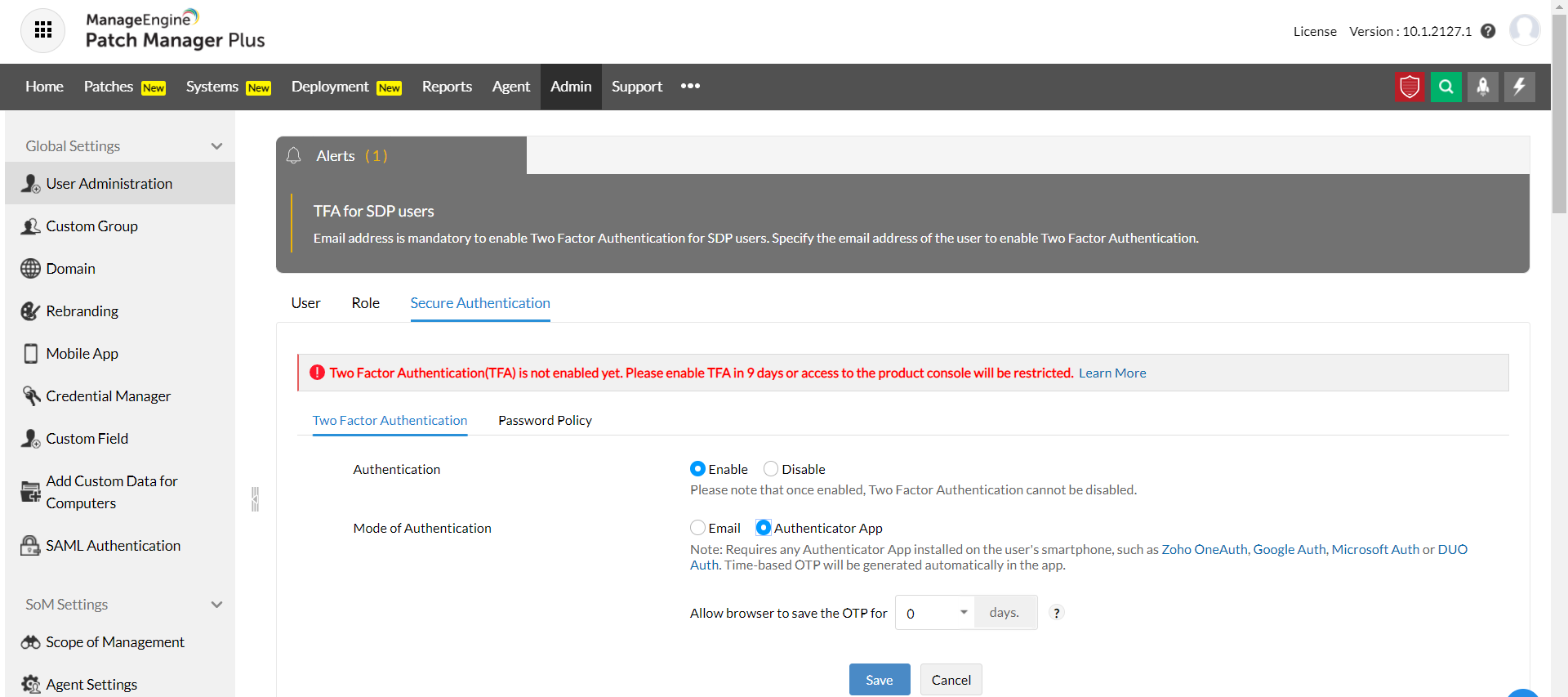Click the Mobile App phone icon
The width and height of the screenshot is (1568, 697).
pos(30,354)
